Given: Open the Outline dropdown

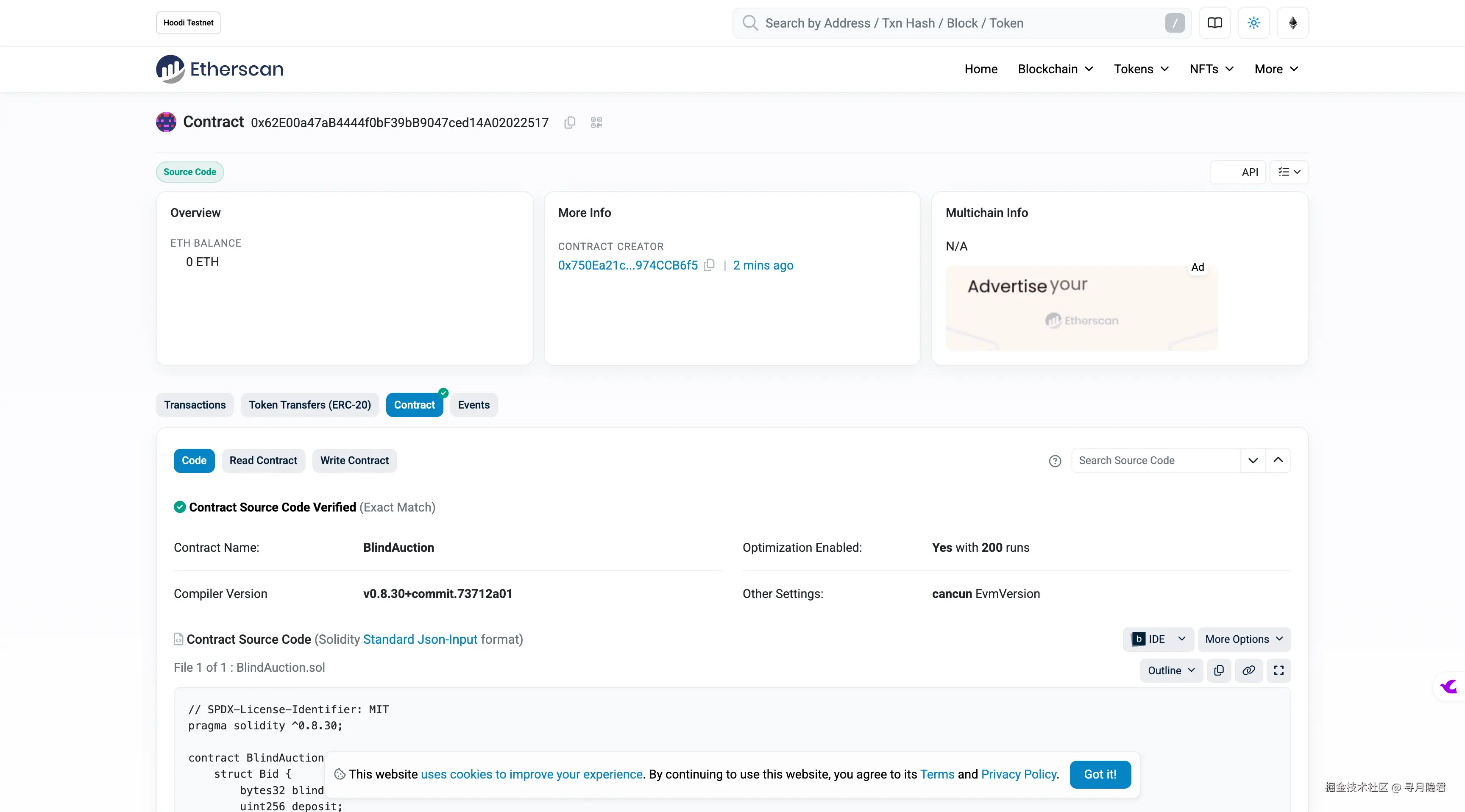Looking at the screenshot, I should 1171,670.
